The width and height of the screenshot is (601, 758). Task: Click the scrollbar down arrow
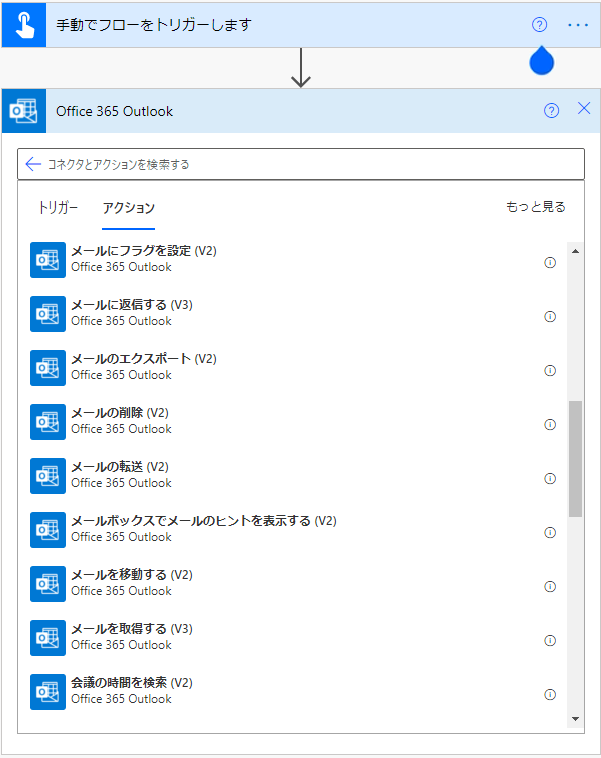tap(575, 719)
